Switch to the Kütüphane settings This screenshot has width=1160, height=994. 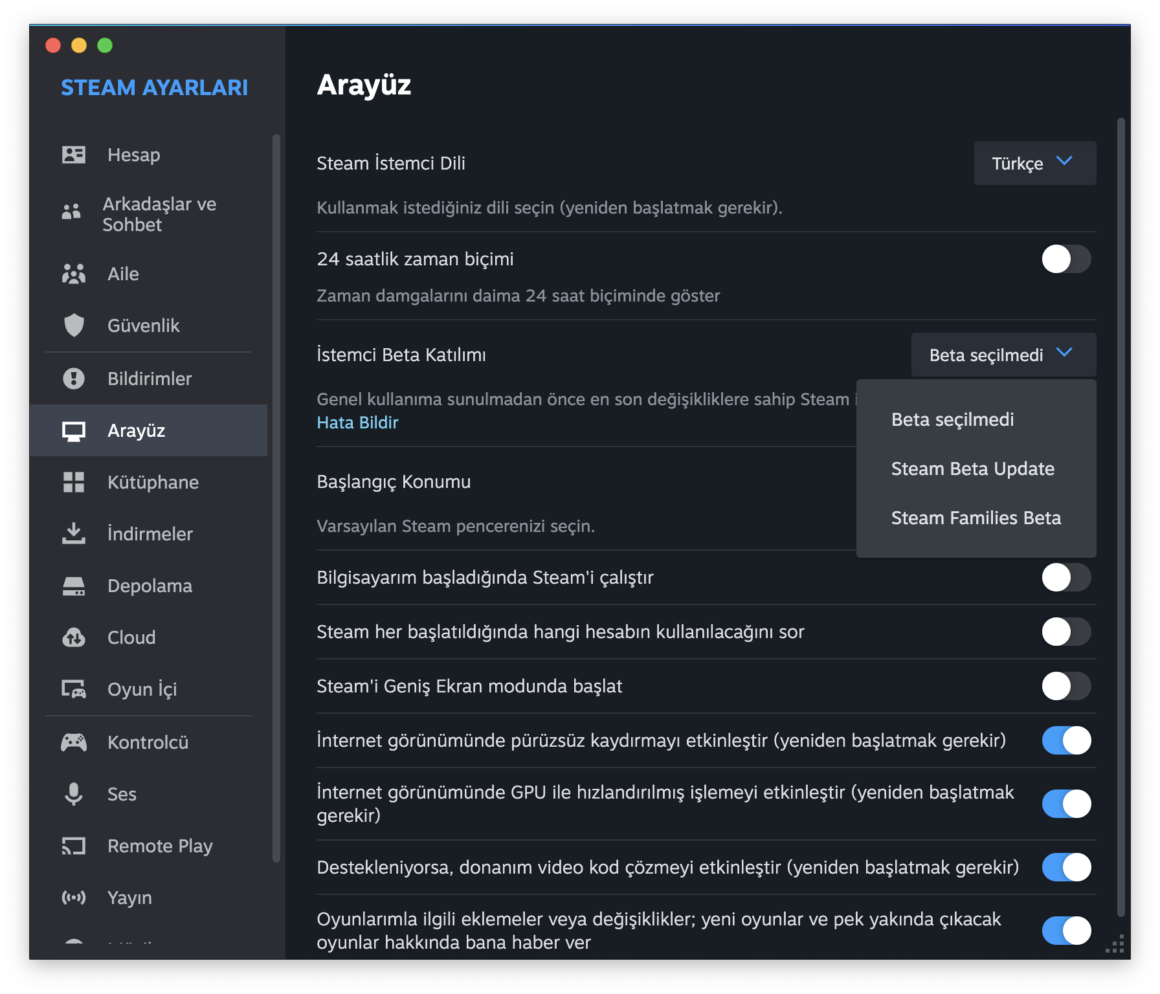[x=149, y=482]
